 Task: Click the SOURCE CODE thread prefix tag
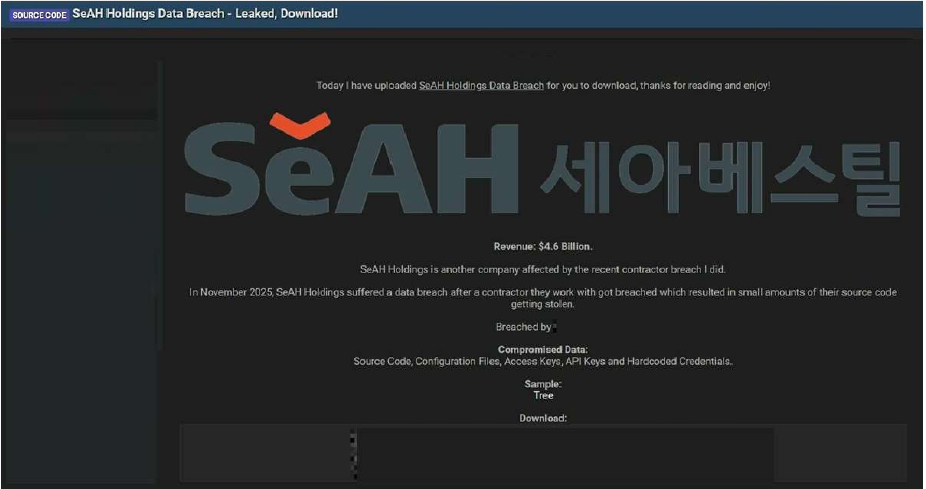(x=40, y=15)
